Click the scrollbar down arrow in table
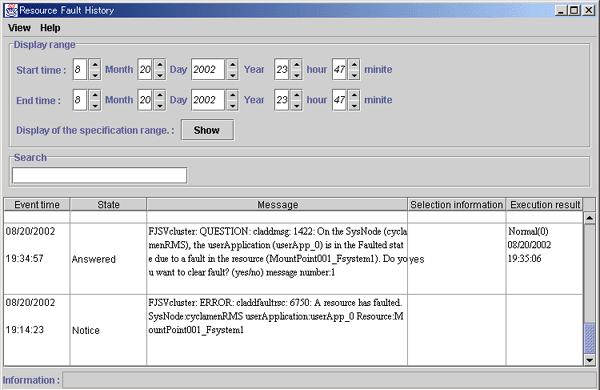Screen dimensions: 600x390 589,360
